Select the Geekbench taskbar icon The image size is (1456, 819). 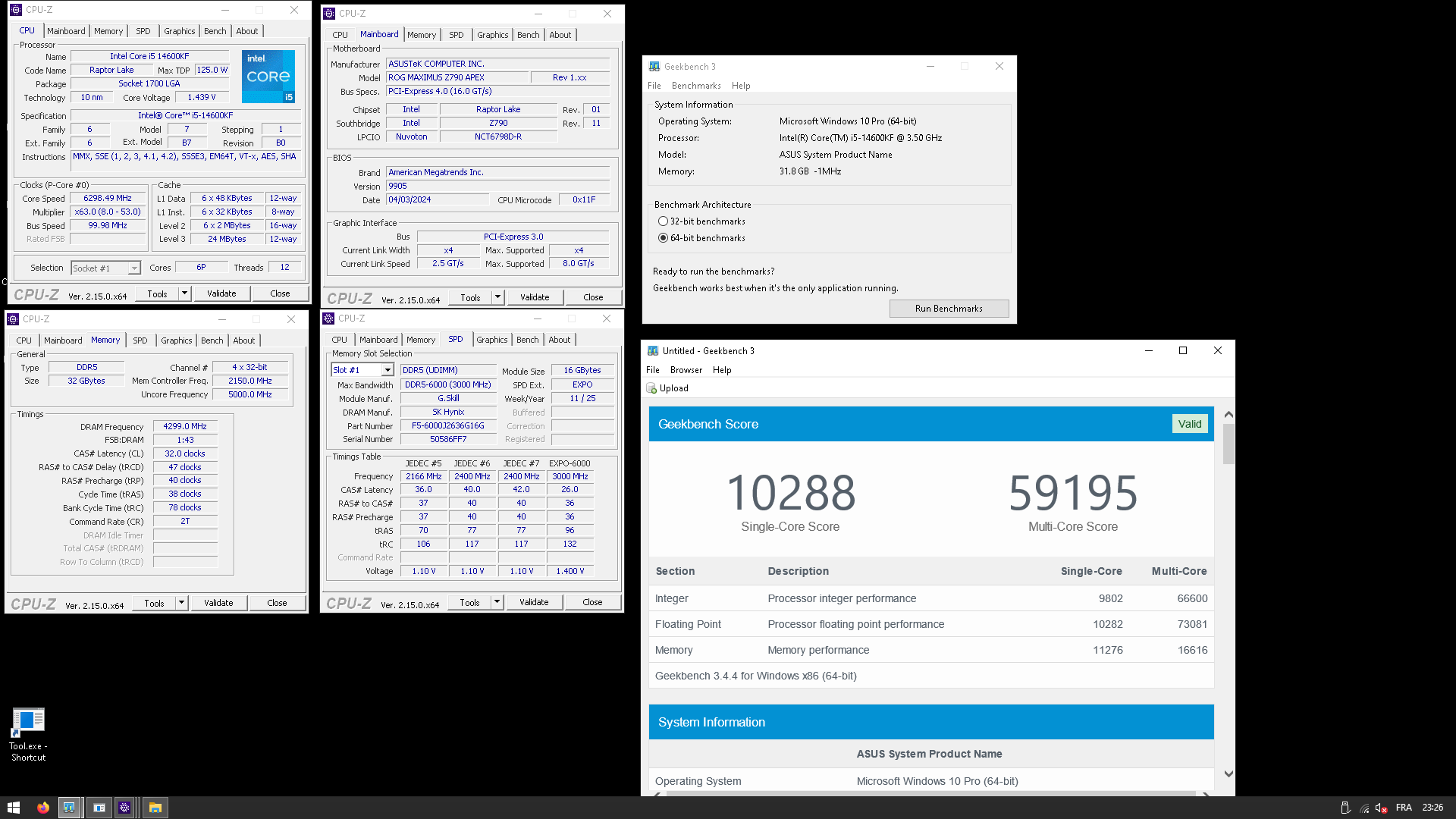coord(69,808)
